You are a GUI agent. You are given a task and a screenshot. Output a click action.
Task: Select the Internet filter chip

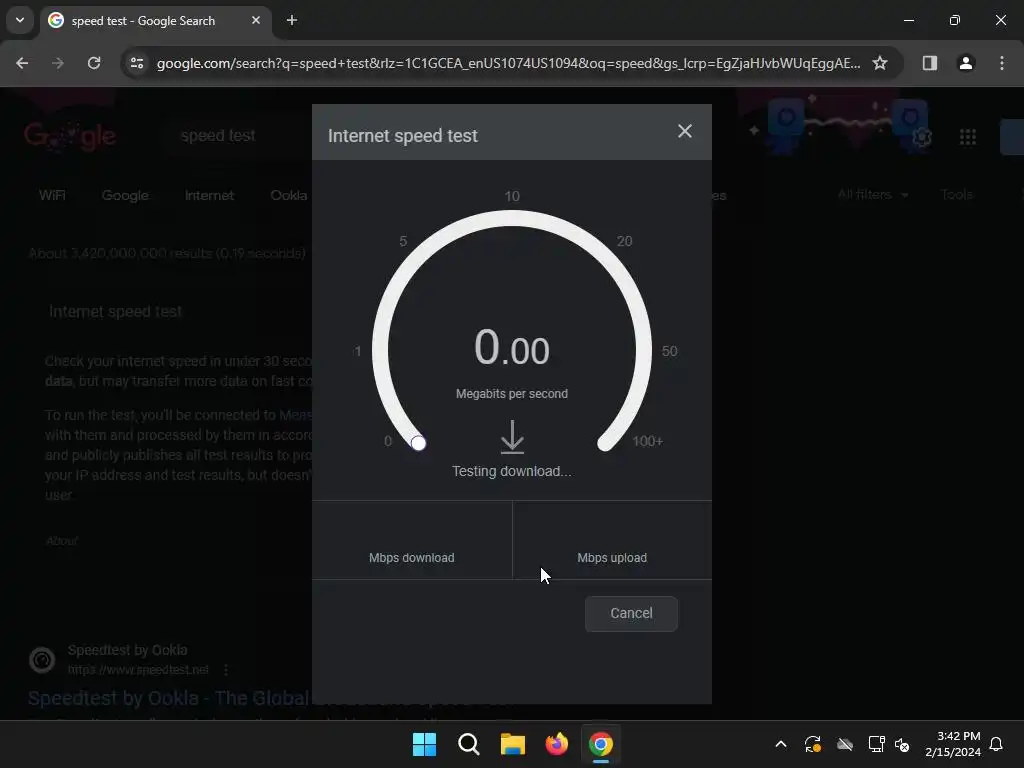[209, 195]
